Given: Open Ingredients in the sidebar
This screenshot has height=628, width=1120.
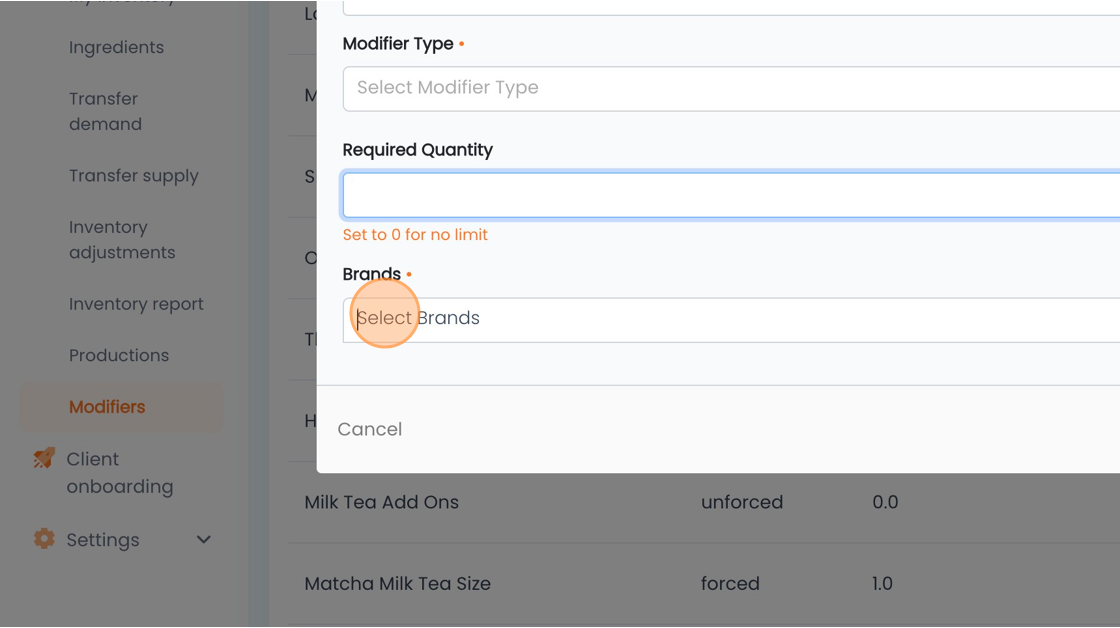Looking at the screenshot, I should pos(116,47).
